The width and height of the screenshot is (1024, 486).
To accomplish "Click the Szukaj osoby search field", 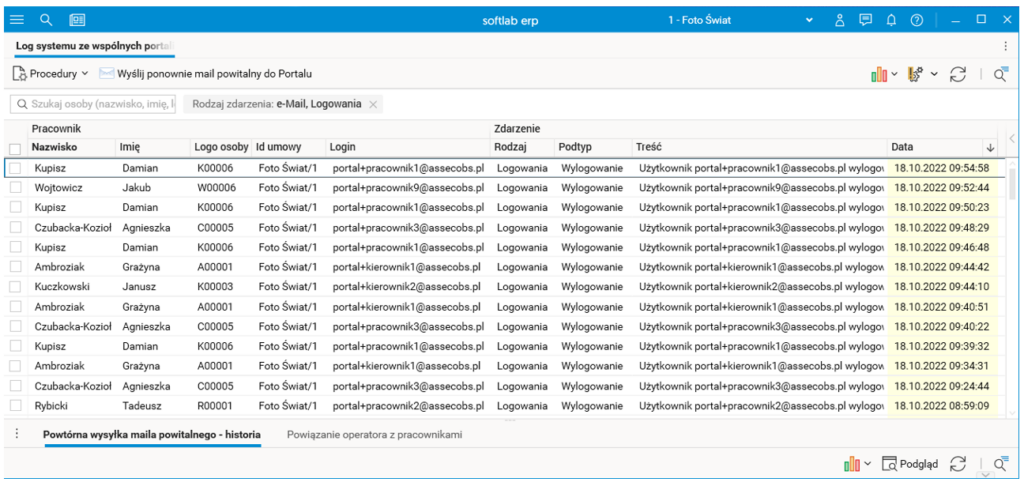I will click(96, 104).
